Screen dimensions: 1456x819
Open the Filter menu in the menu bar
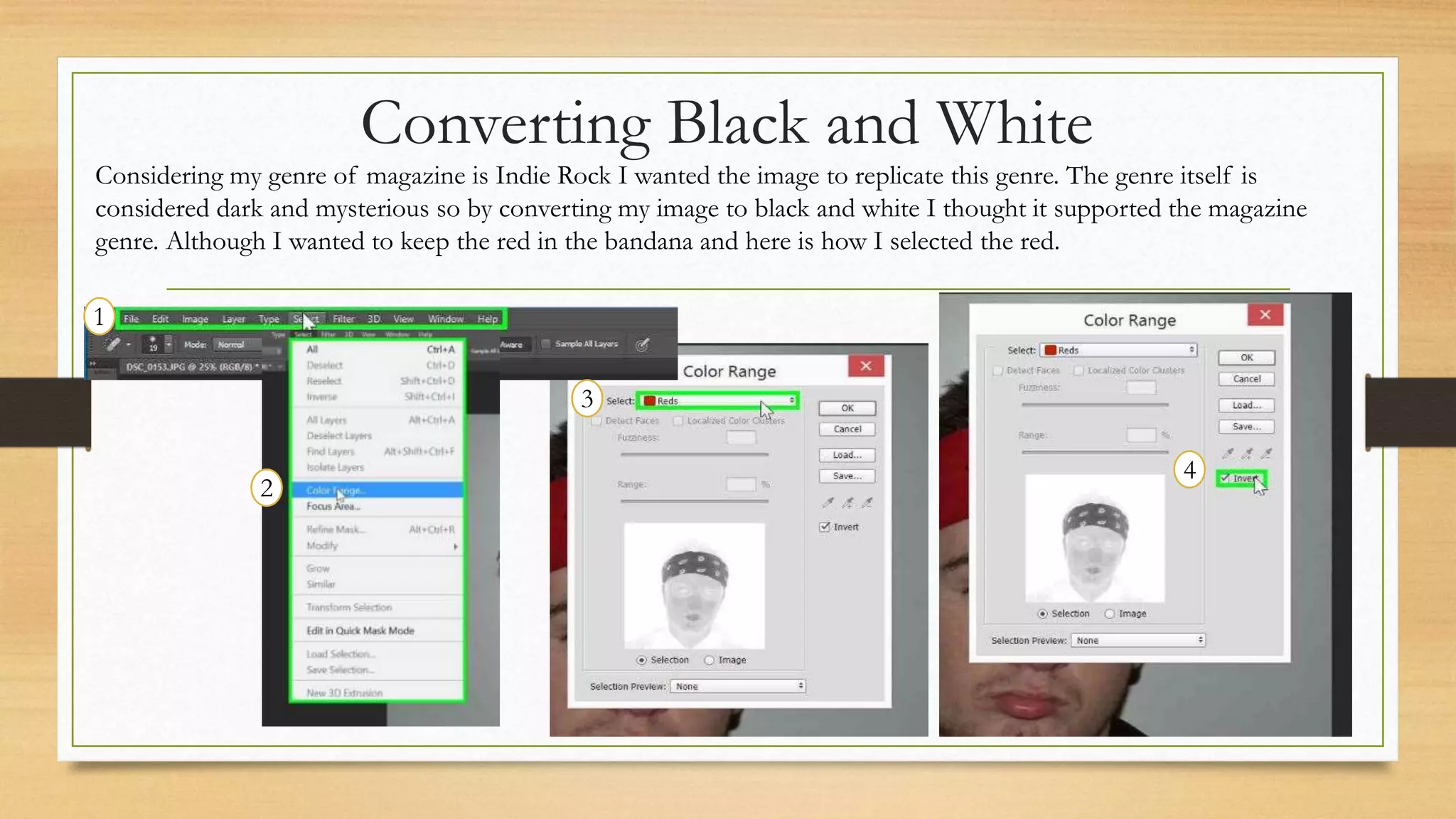pyautogui.click(x=343, y=319)
